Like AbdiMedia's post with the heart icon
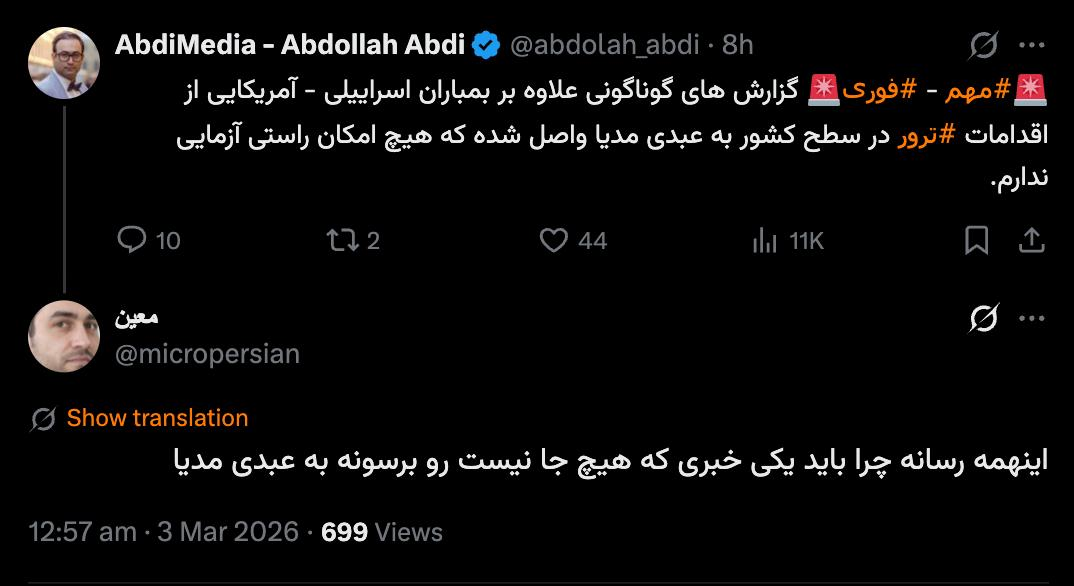The image size is (1074, 586). 554,241
